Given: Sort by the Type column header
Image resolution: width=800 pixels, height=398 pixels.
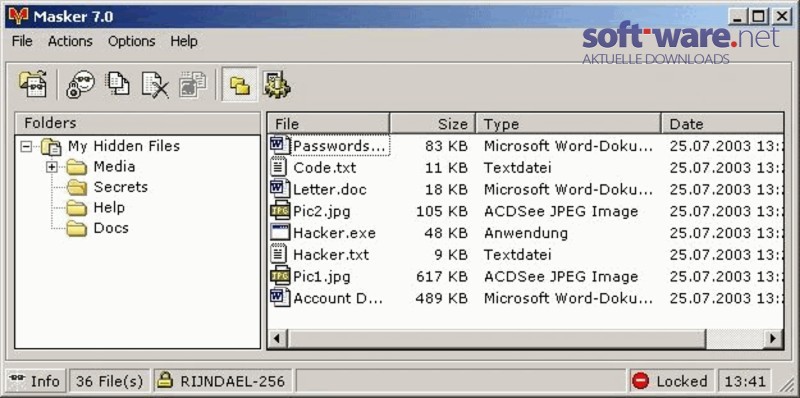Looking at the screenshot, I should click(x=568, y=124).
